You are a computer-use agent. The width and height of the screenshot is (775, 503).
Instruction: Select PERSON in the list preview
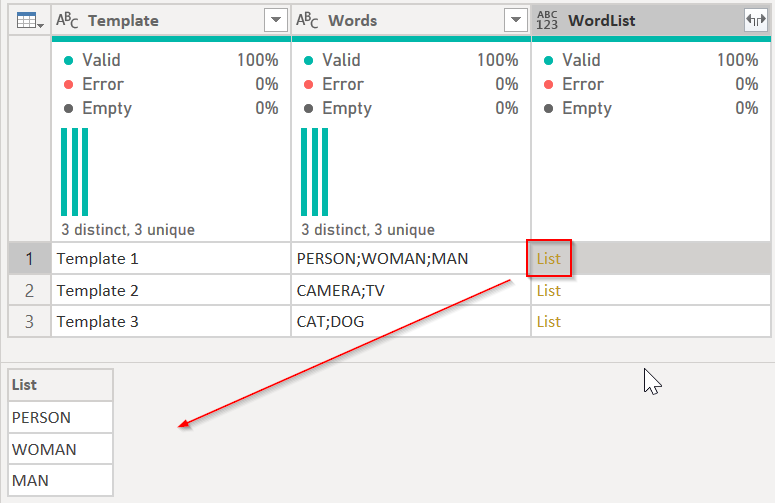click(x=60, y=418)
